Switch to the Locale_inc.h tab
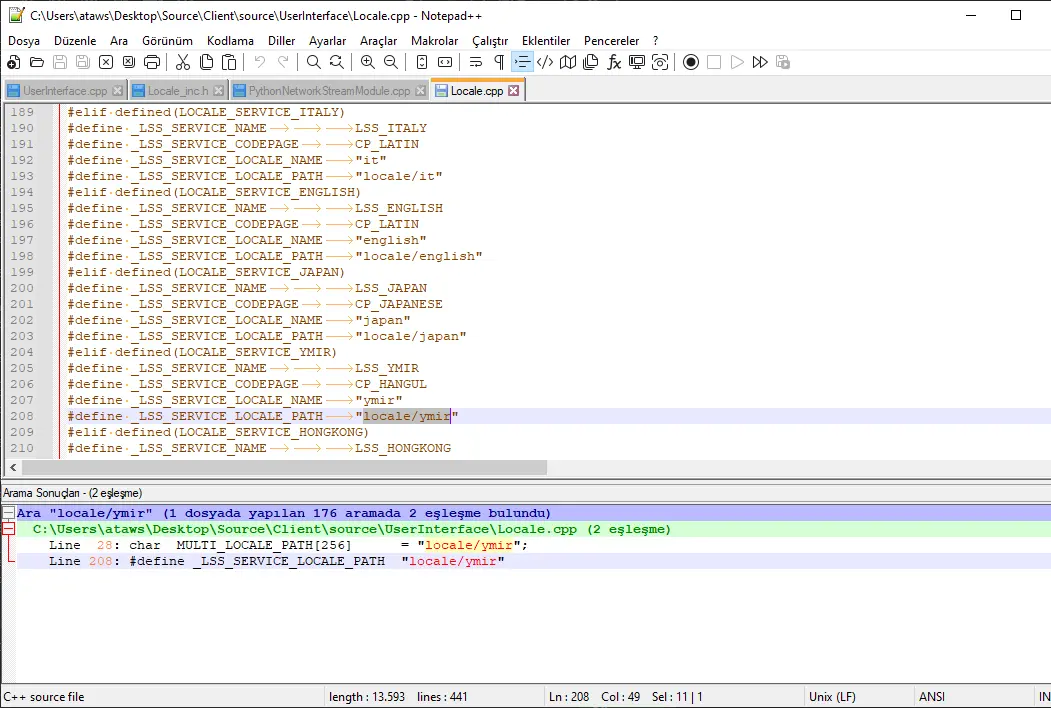Screen dimensions: 1051x708 (178, 91)
